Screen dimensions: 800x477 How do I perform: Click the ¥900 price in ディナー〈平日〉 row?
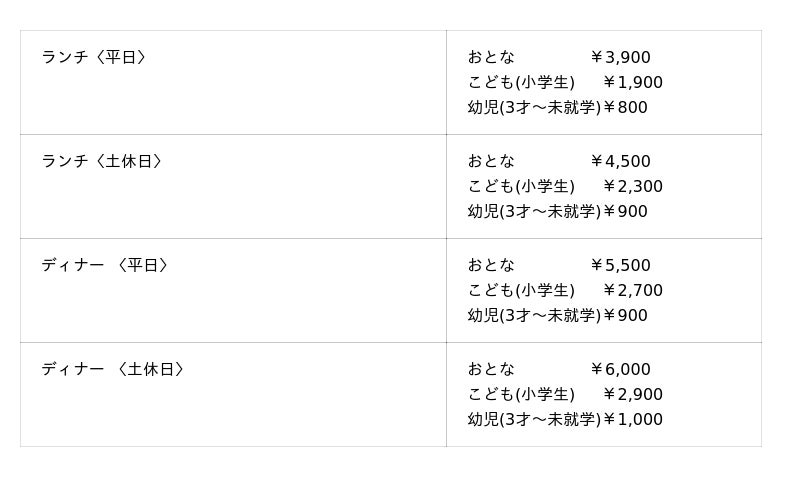coord(625,316)
